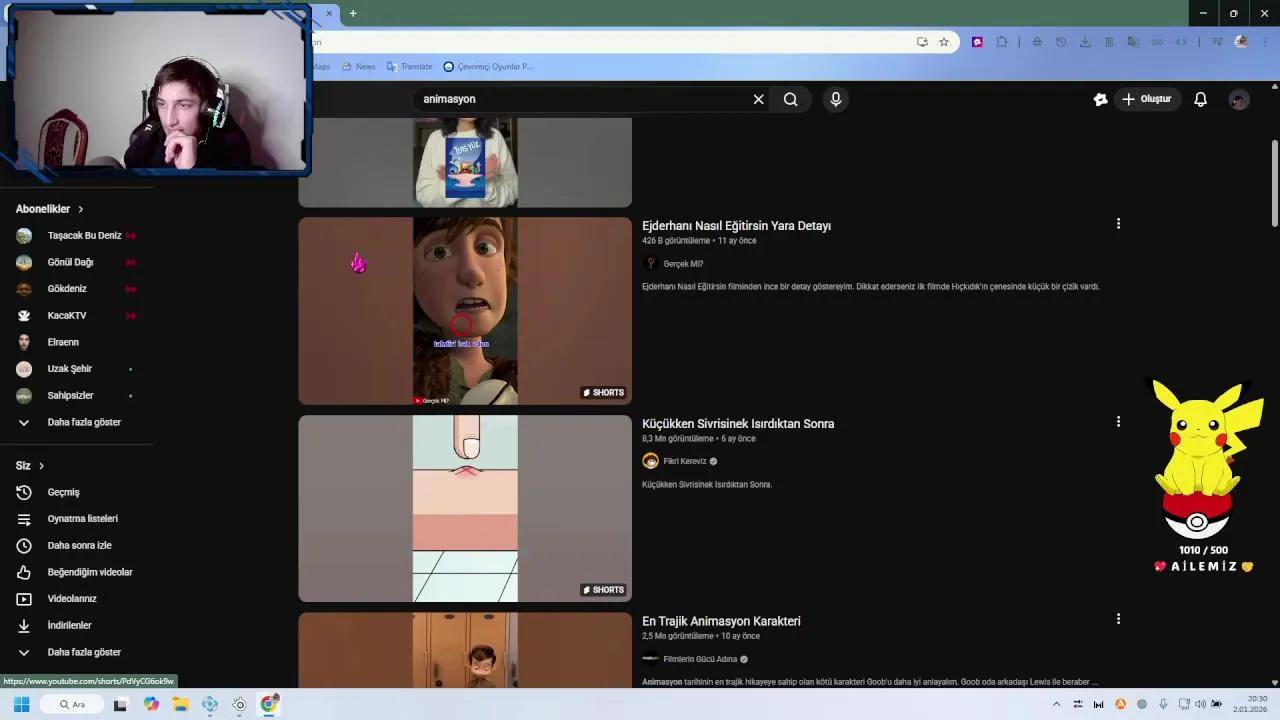Open the En Trajik Animasyon Karakteri thumbnail
The height and width of the screenshot is (720, 1280).
click(465, 650)
